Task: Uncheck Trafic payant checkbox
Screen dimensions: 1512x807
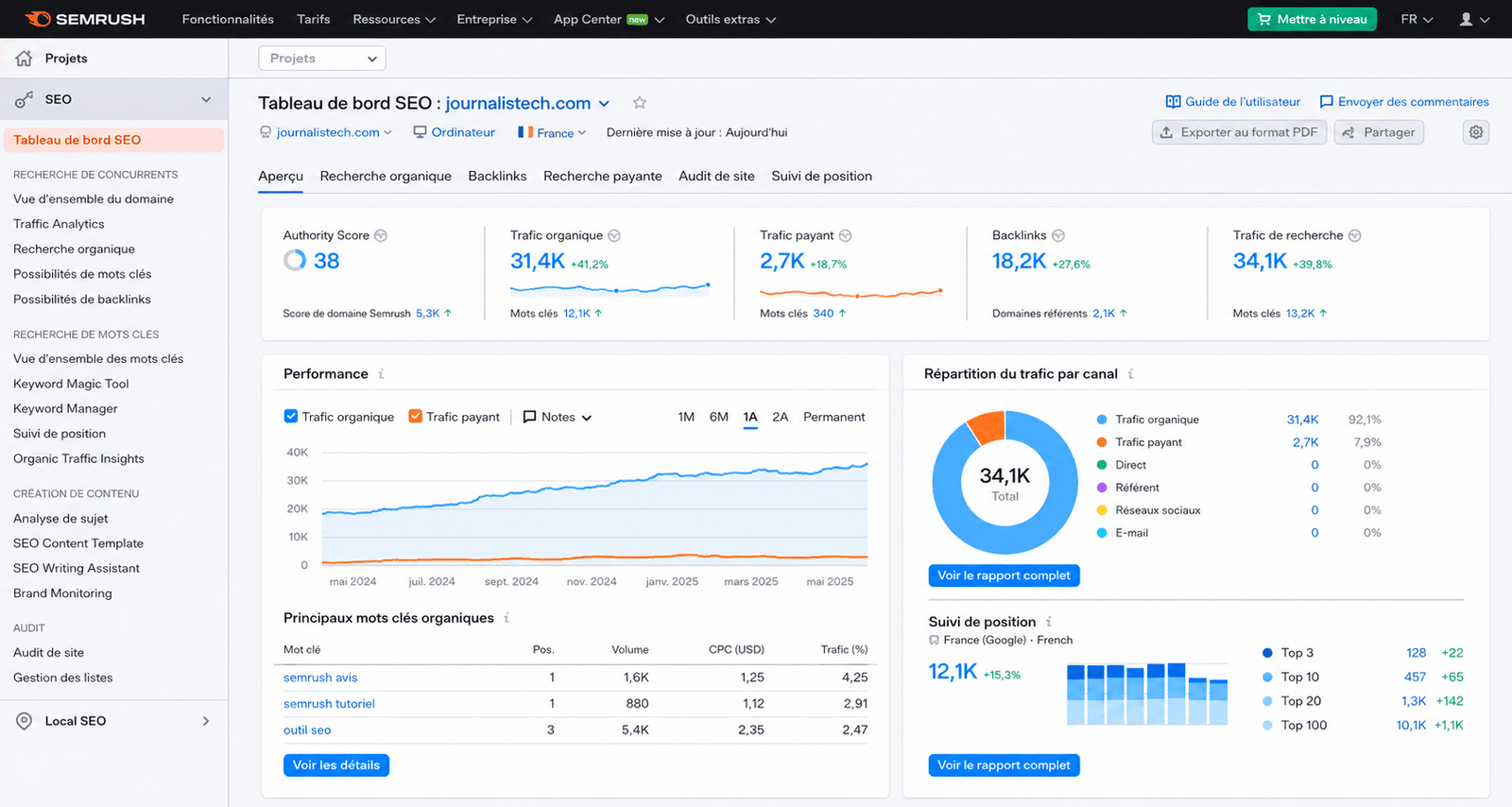Action: (415, 416)
